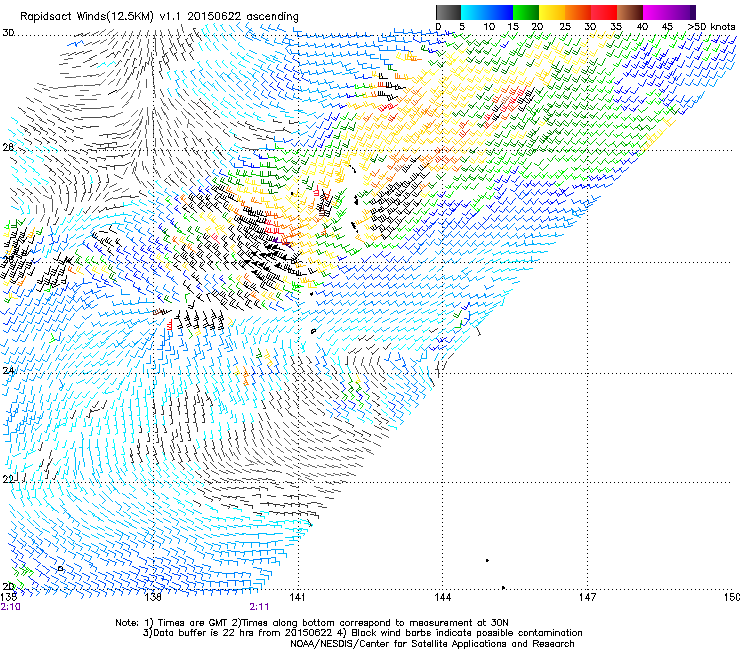Click the green 15-20 knots legend segment
Screen dimensions: 740x650
[526, 12]
